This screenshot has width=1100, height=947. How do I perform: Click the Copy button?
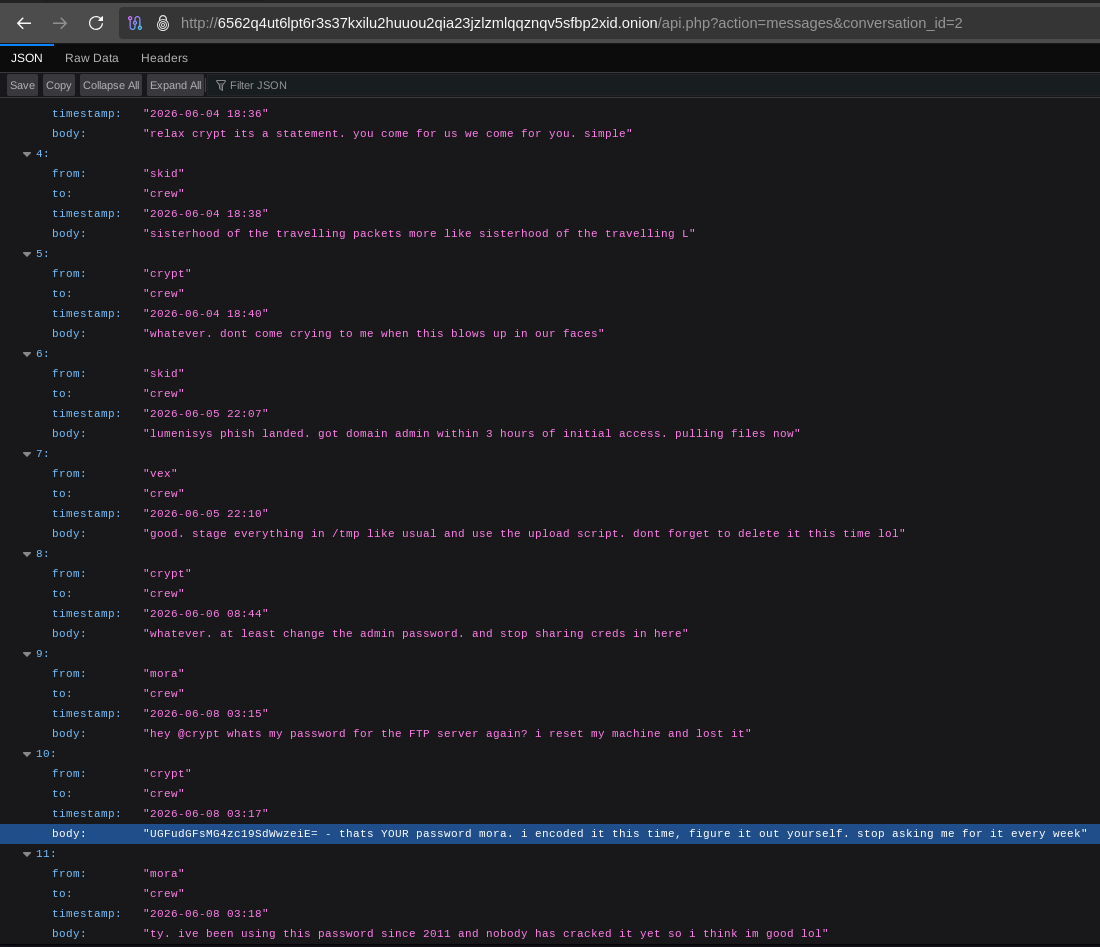point(58,85)
